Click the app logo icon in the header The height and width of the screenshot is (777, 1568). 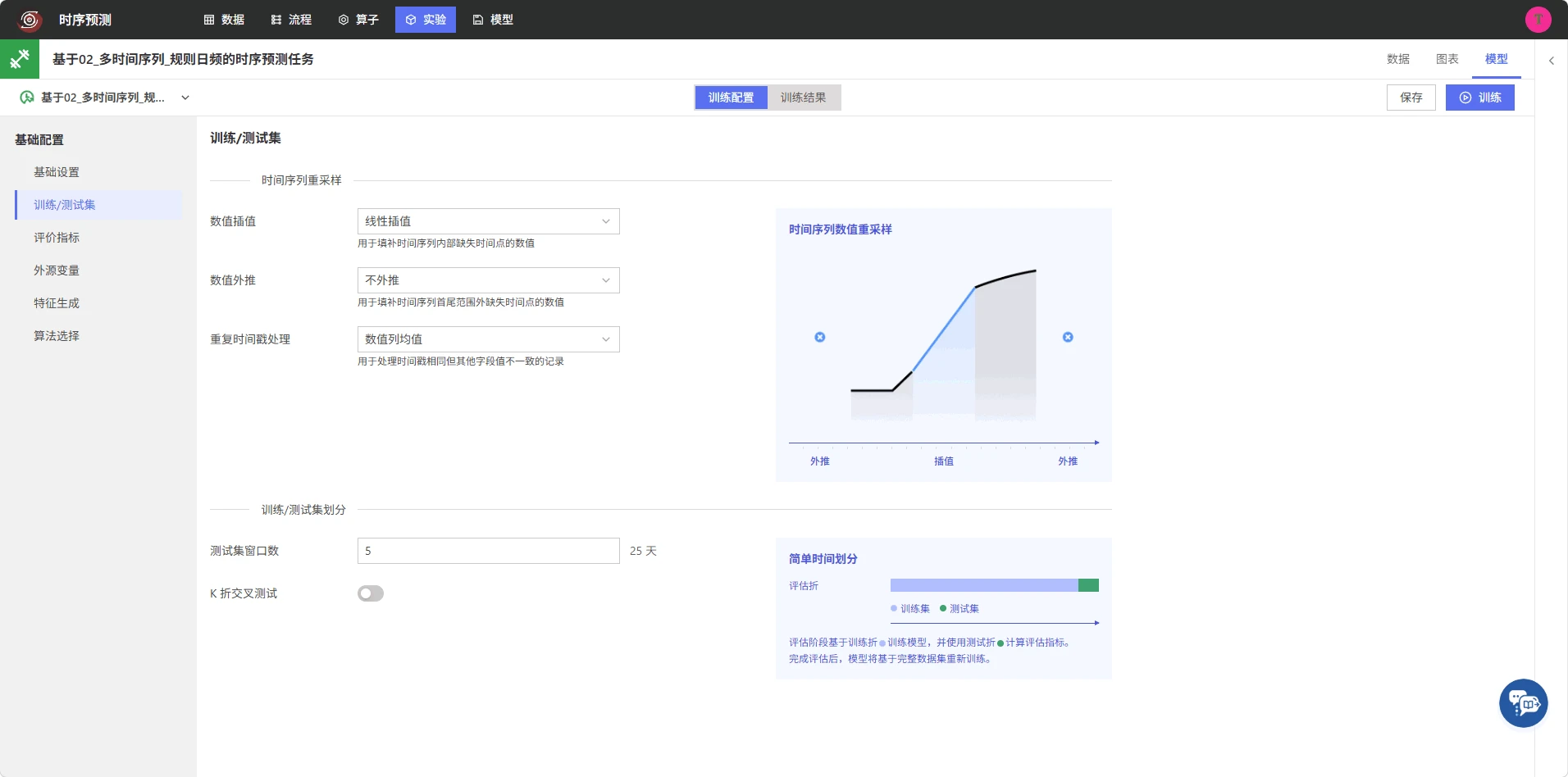(30, 20)
